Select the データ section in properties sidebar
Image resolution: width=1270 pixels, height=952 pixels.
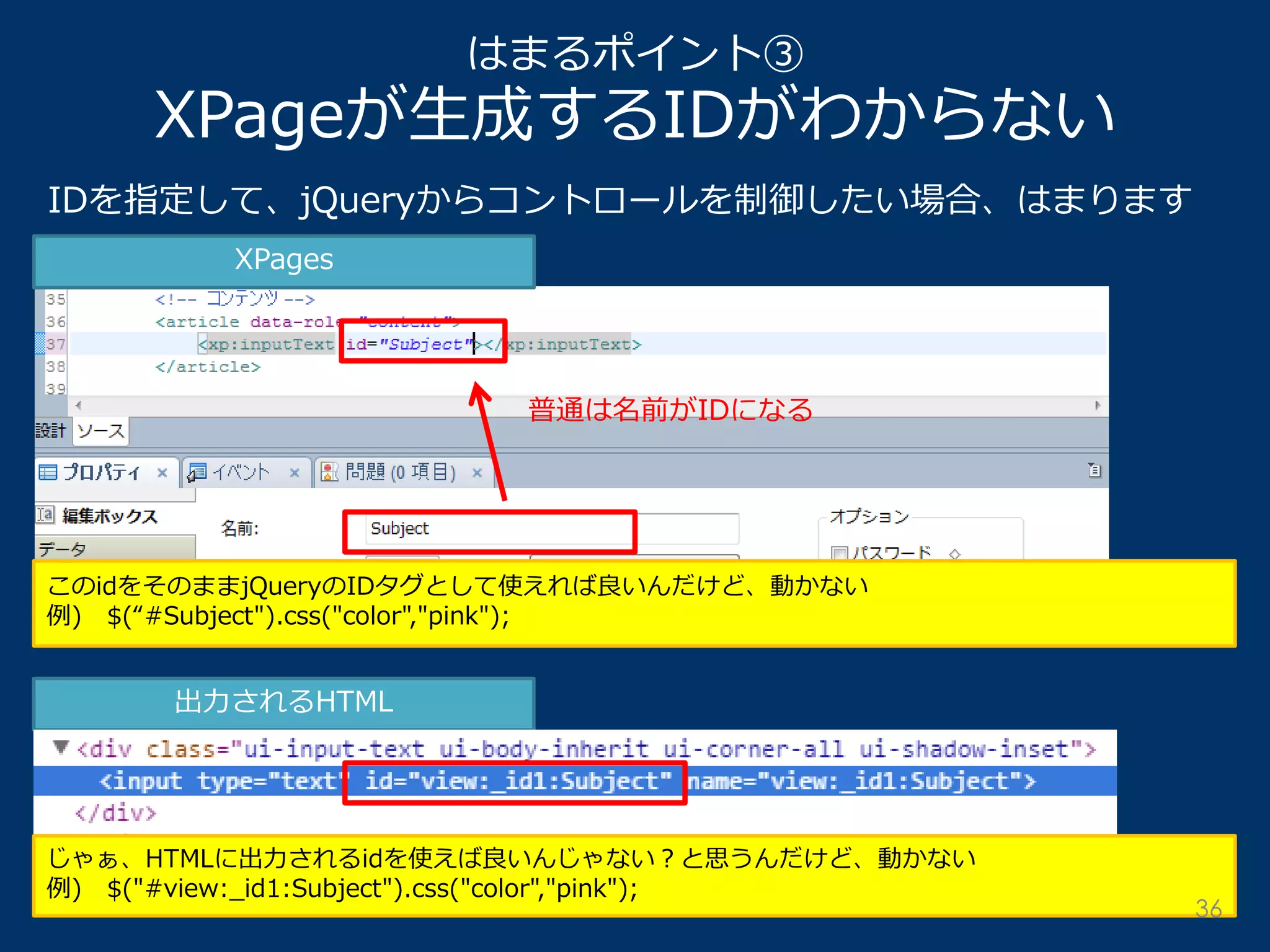click(115, 549)
